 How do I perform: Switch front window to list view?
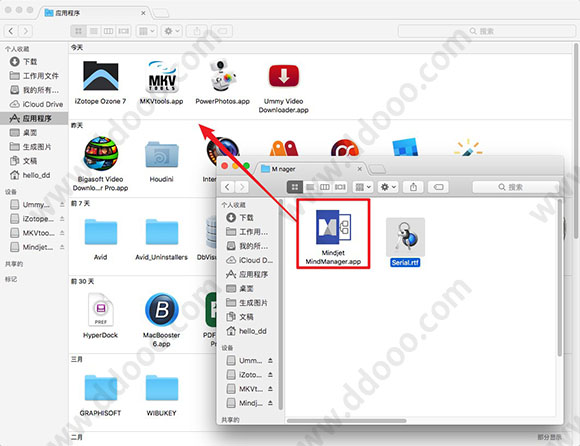click(x=310, y=187)
